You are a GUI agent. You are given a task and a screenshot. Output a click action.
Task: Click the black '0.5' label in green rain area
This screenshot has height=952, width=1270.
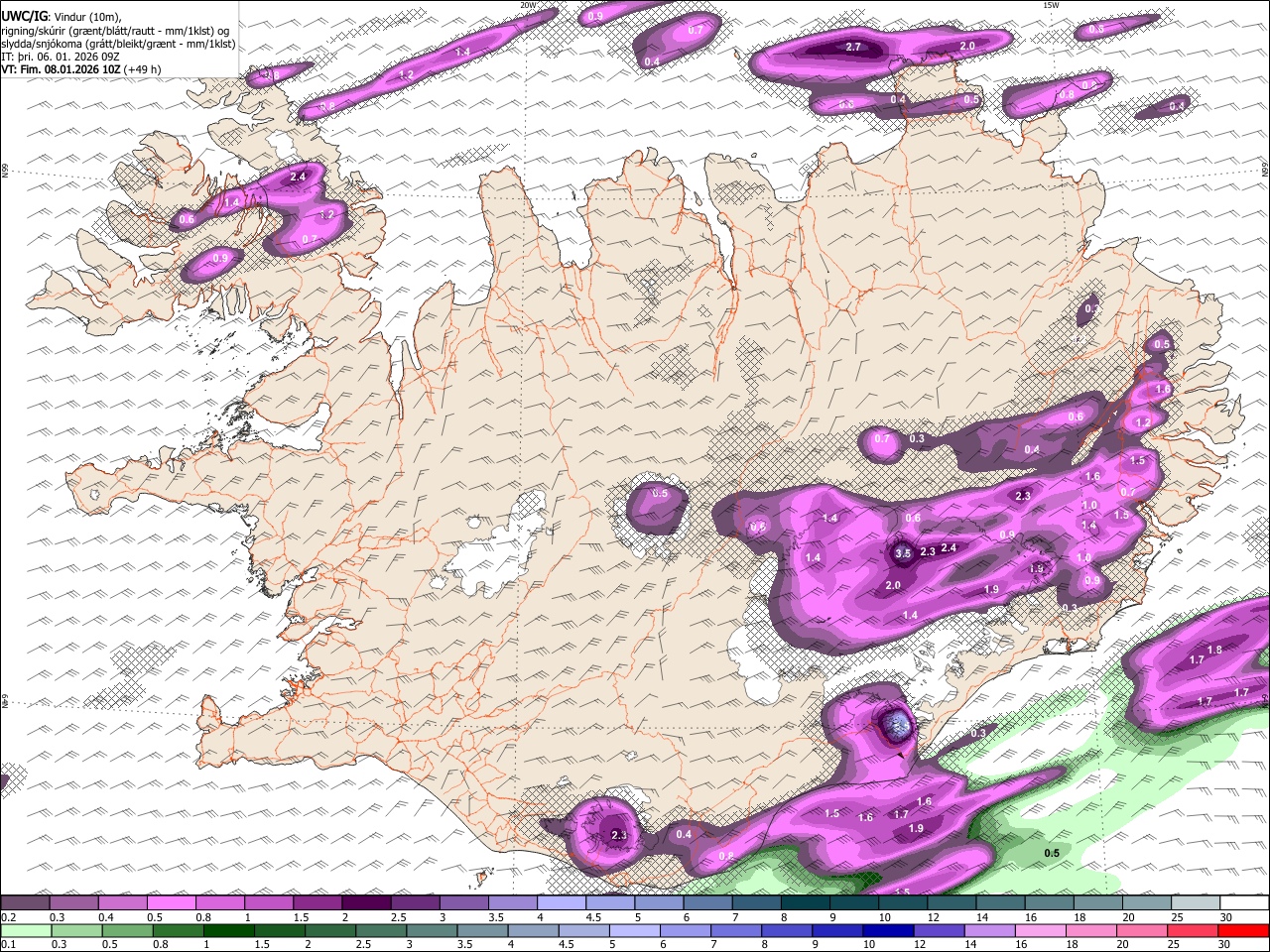[1053, 853]
